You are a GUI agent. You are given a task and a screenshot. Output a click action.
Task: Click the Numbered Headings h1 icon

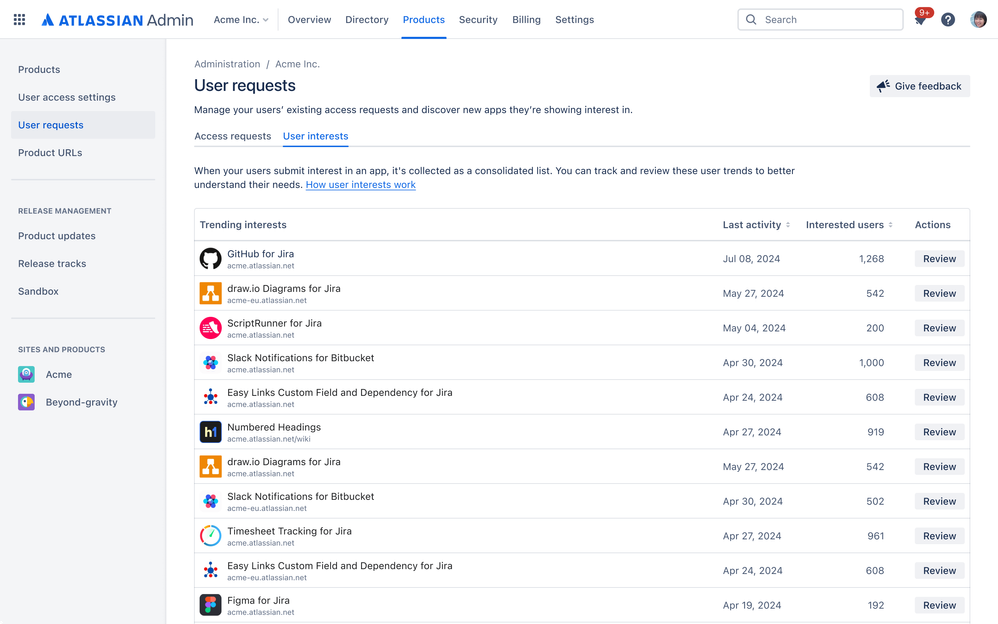click(211, 432)
